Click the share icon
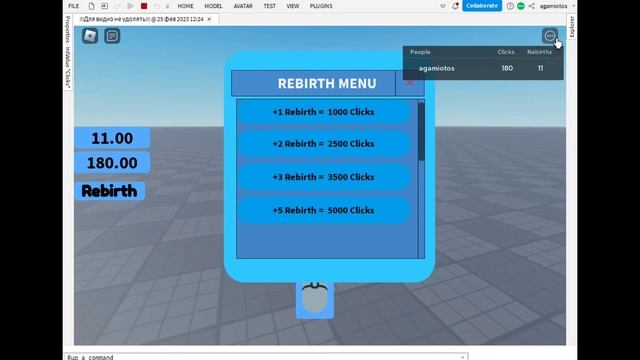This screenshot has width=640, height=360. pos(531,6)
